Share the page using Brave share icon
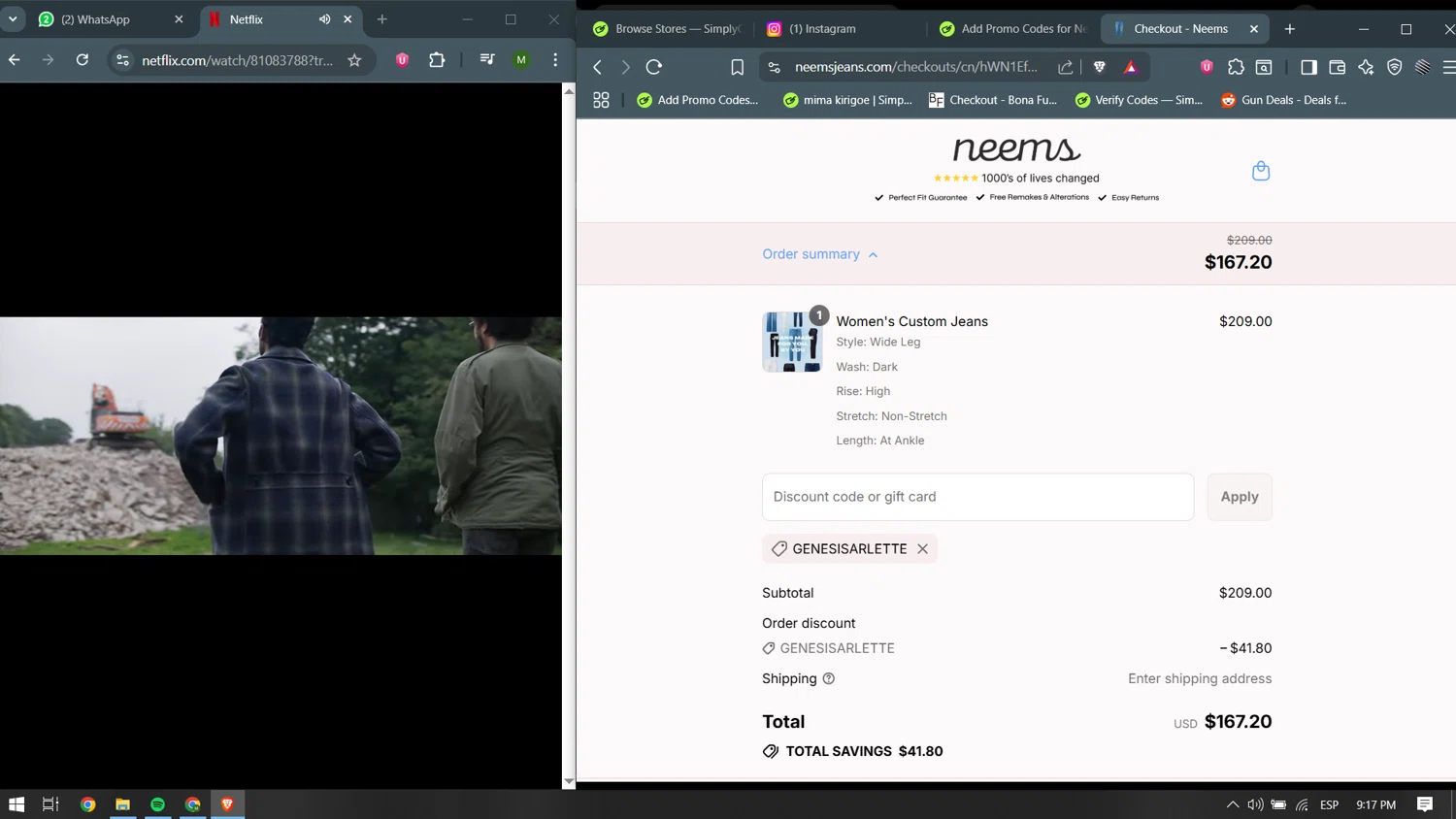 (1066, 67)
